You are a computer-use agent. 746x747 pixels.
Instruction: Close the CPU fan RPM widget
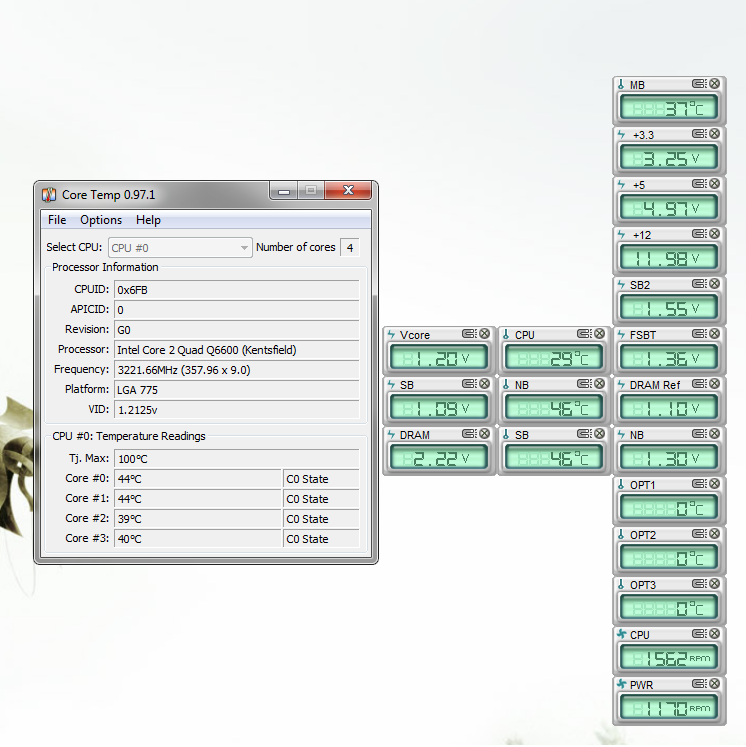tap(714, 634)
